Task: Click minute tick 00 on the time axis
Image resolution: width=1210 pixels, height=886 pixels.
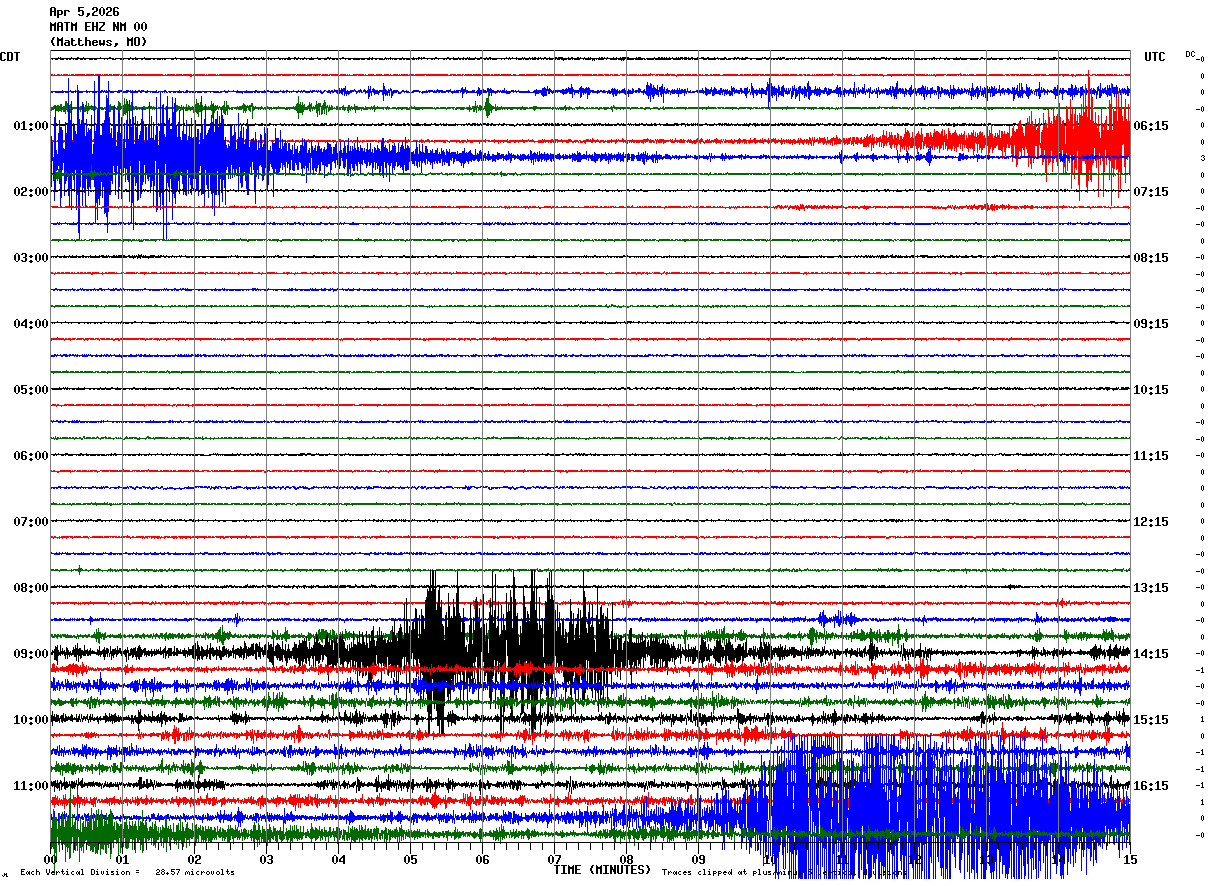Action: 51,860
